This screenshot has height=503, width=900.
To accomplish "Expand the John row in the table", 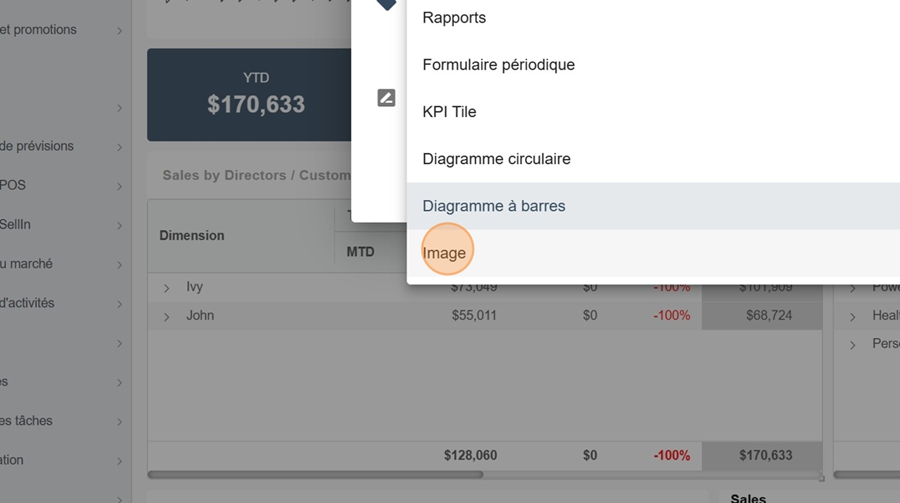I will [167, 317].
